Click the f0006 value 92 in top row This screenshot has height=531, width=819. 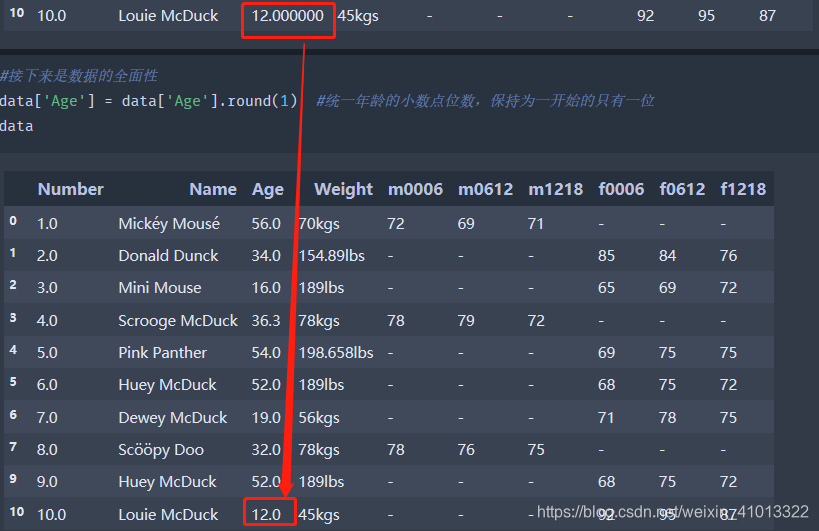click(645, 16)
